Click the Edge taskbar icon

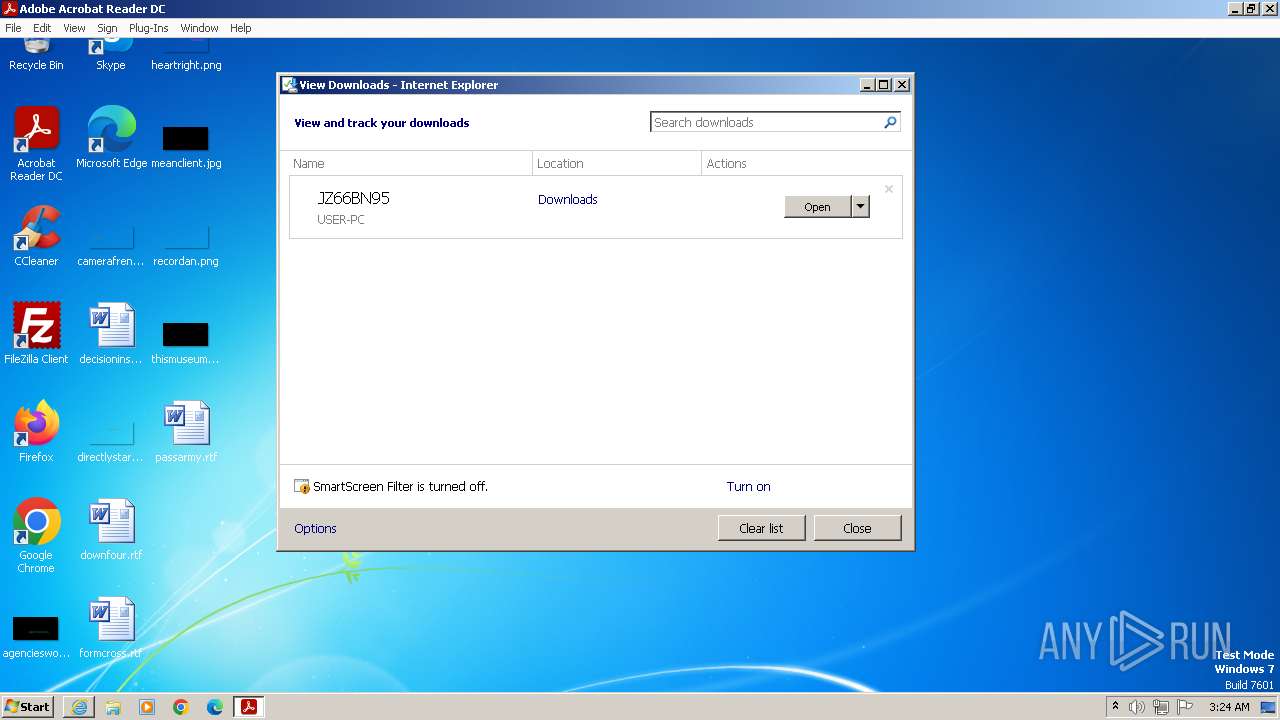pyautogui.click(x=215, y=707)
